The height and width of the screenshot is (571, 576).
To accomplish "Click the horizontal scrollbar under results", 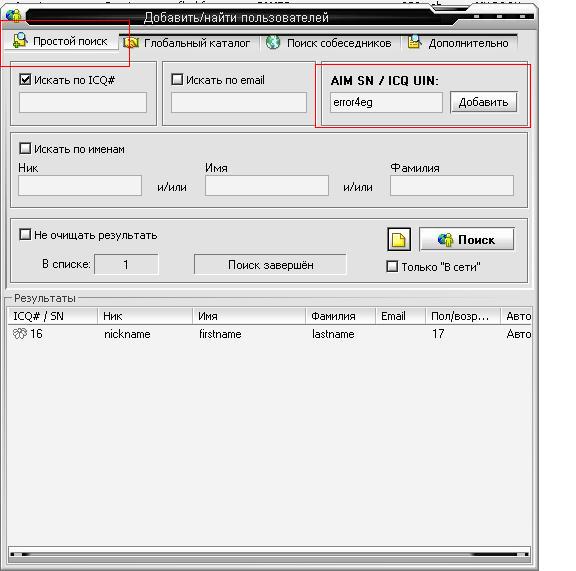I will [x=269, y=554].
